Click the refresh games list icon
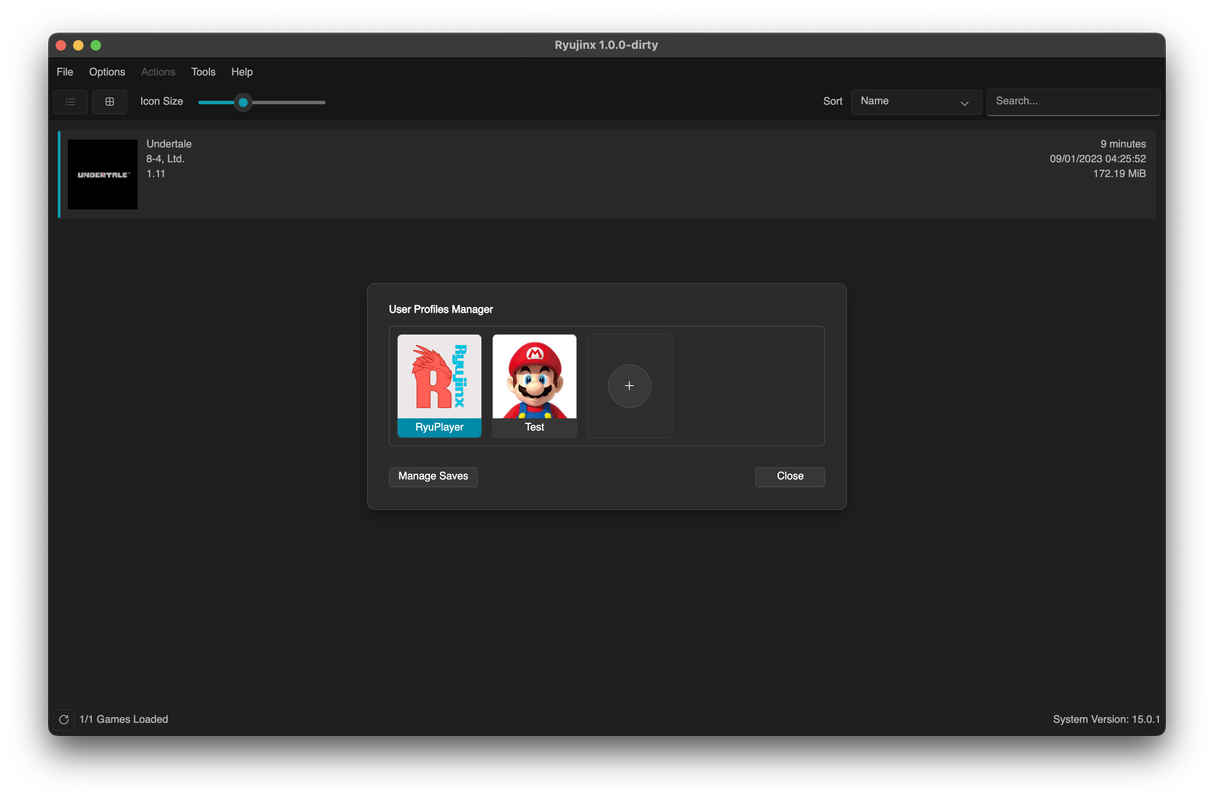This screenshot has height=800, width=1214. pyautogui.click(x=64, y=719)
